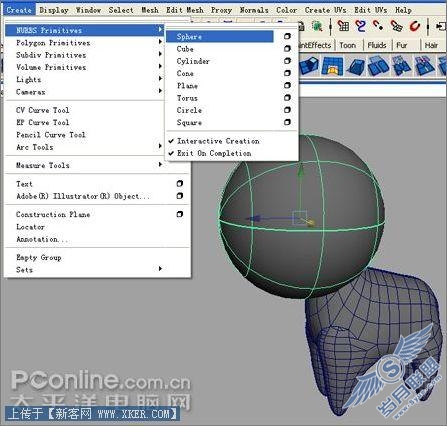The width and height of the screenshot is (447, 426).
Task: Switch to the Fluids shelf tab
Action: click(377, 45)
